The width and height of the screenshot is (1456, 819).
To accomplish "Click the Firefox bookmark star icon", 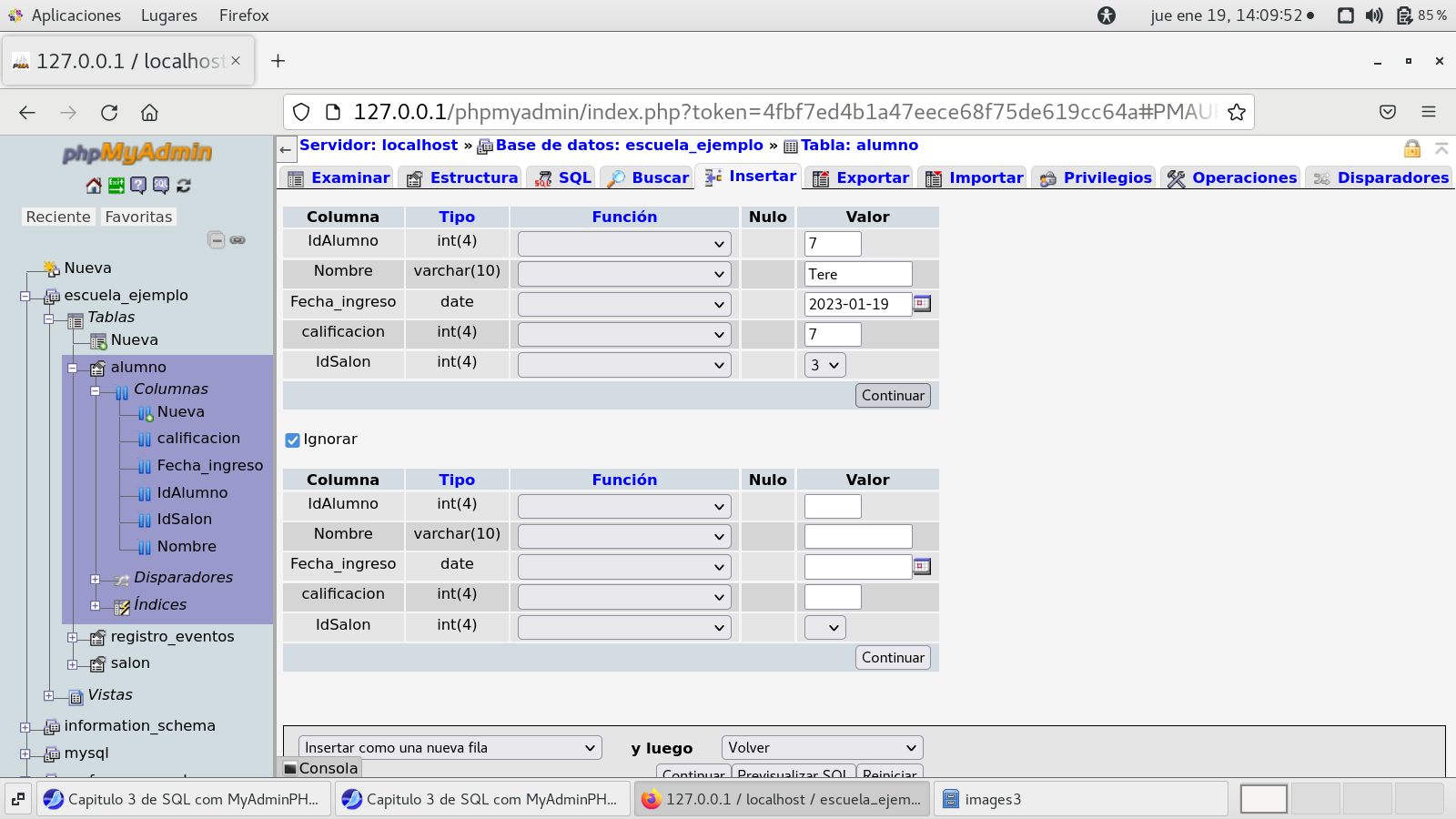I will click(1236, 112).
